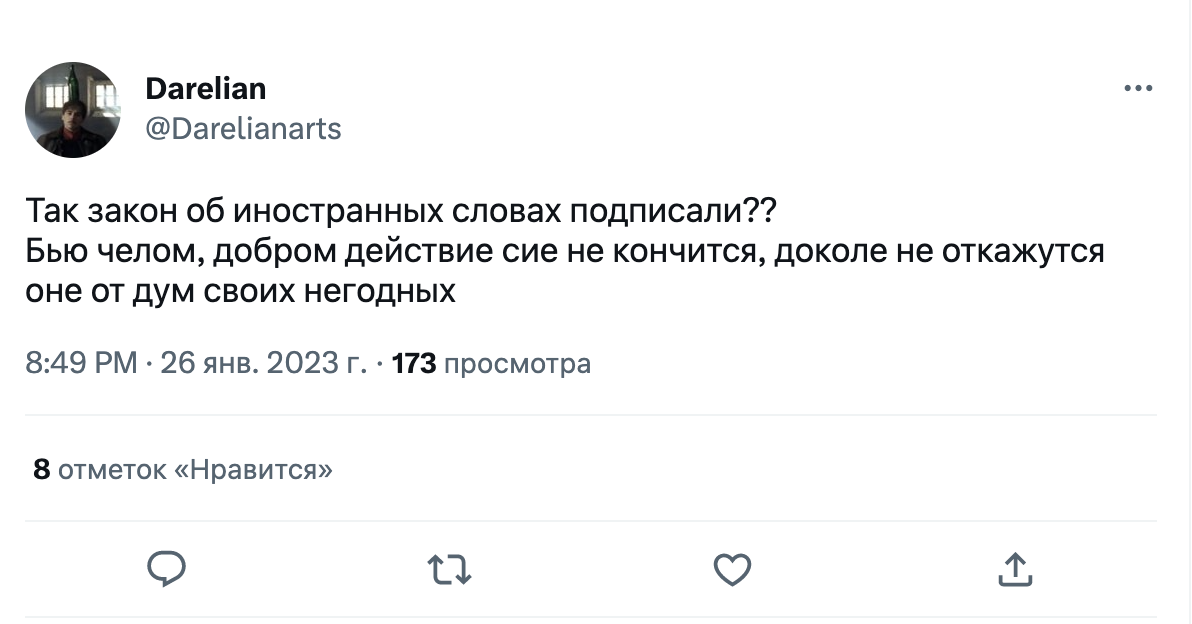Open the @Darelianarts handle link

point(243,128)
